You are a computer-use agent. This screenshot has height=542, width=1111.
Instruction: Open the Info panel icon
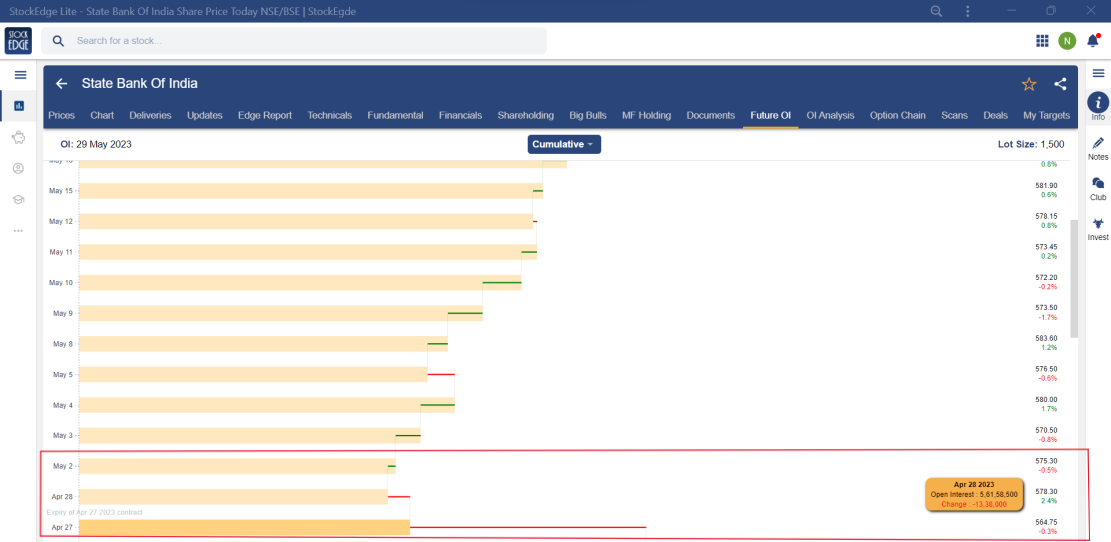(x=1098, y=103)
